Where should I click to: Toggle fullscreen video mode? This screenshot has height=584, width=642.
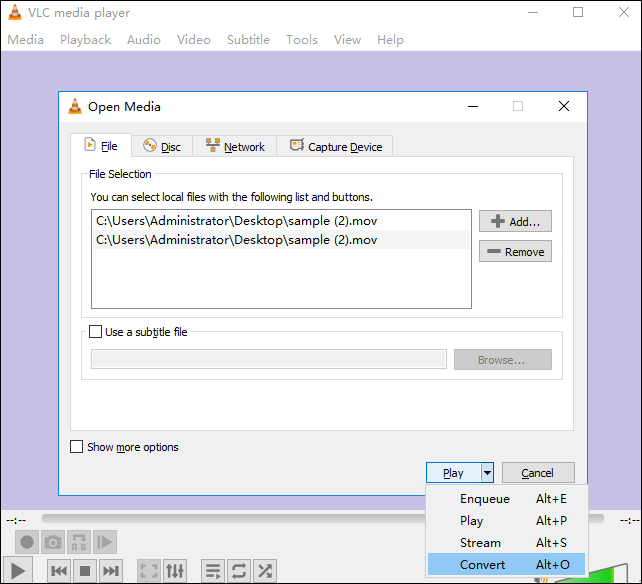click(149, 571)
